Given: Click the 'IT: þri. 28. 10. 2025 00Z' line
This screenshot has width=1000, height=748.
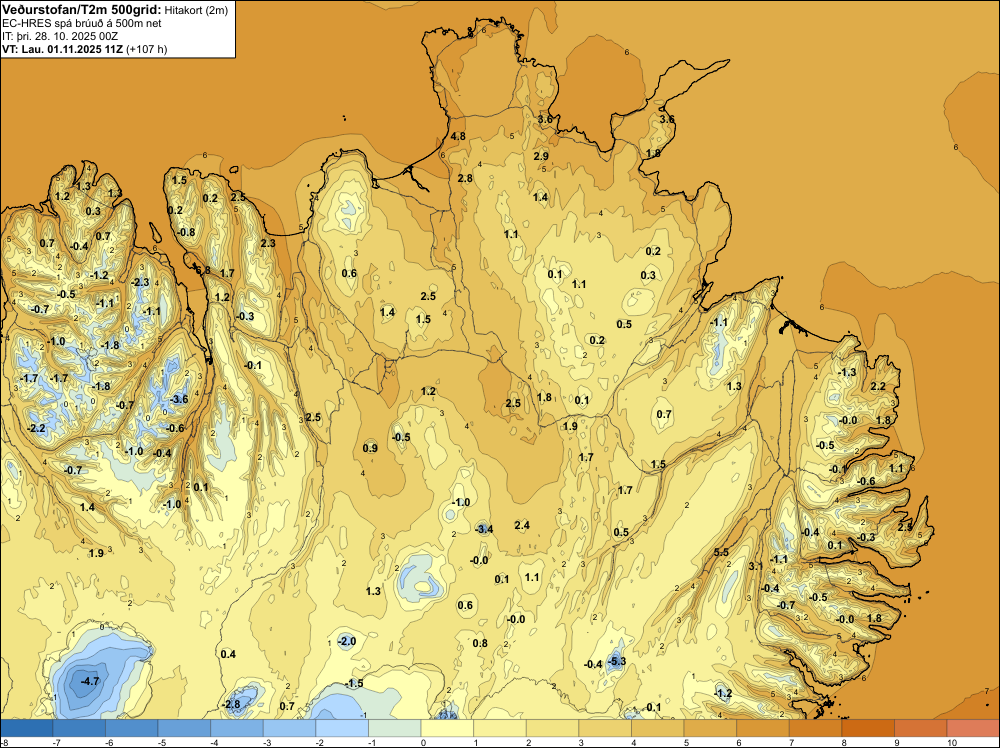Looking at the screenshot, I should (x=60, y=36).
